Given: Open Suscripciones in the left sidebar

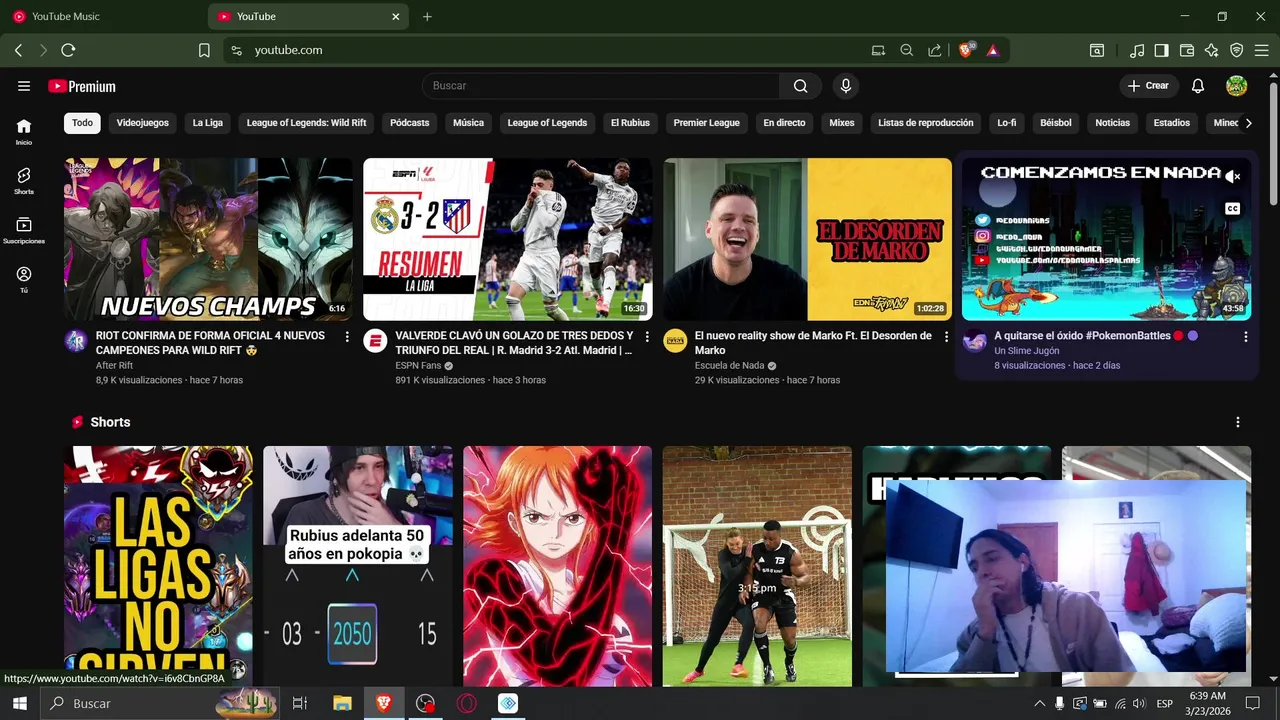Looking at the screenshot, I should 24,230.
